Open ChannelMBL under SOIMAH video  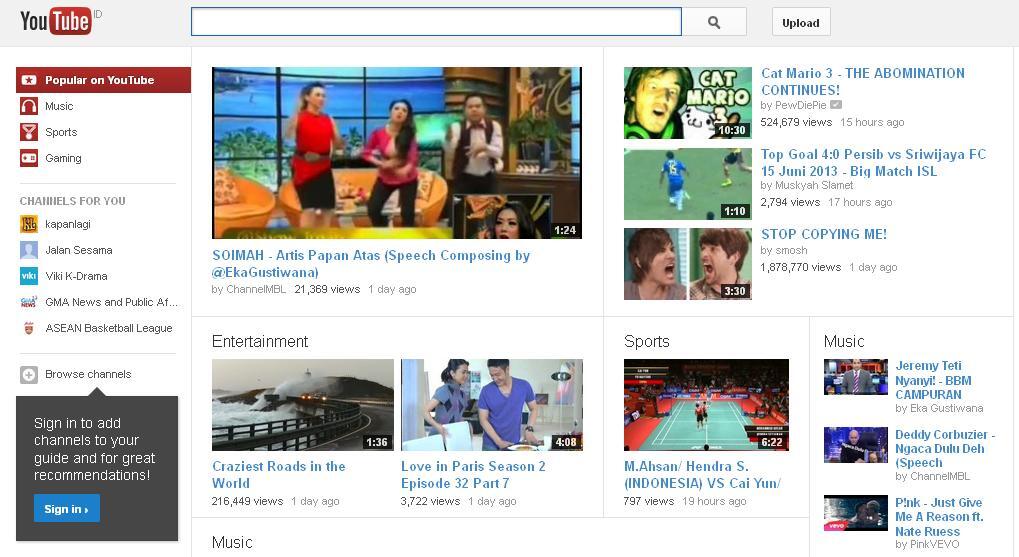point(256,289)
